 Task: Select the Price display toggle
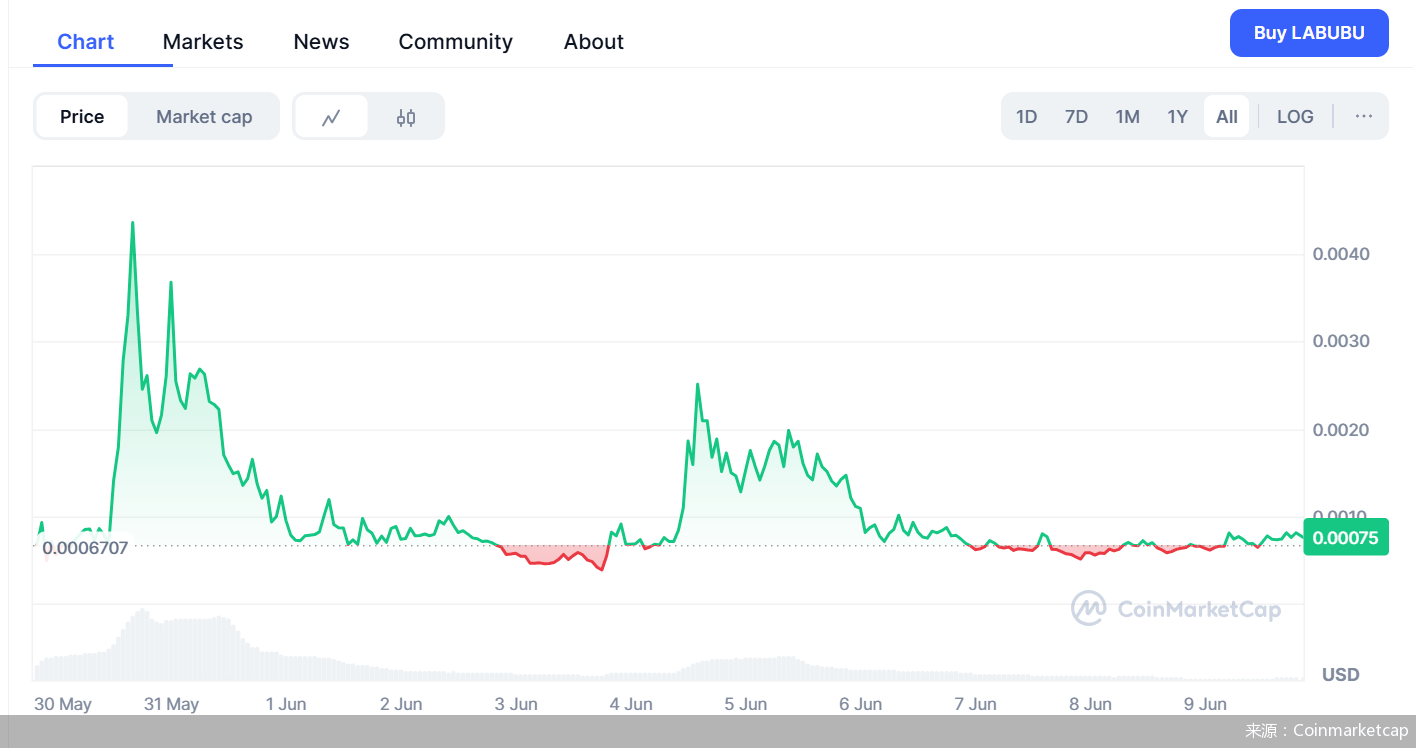coord(82,117)
